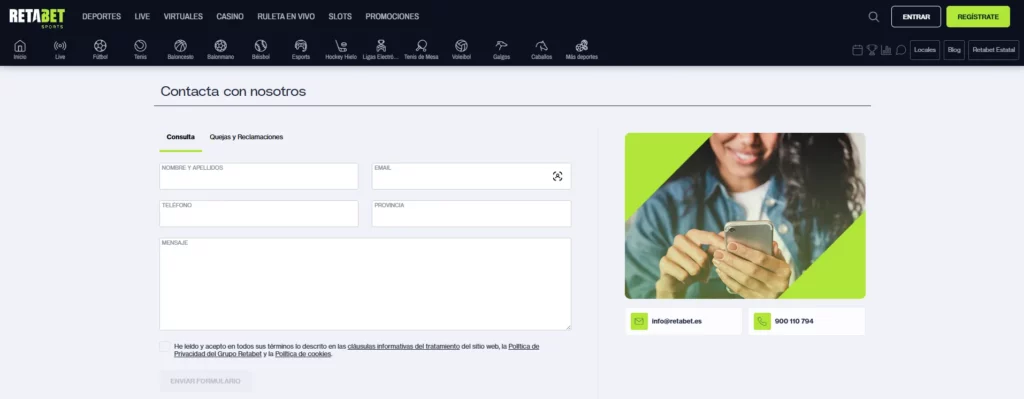Image resolution: width=1024 pixels, height=399 pixels.
Task: Open Ruleta en Vivo menu
Action: tap(286, 17)
